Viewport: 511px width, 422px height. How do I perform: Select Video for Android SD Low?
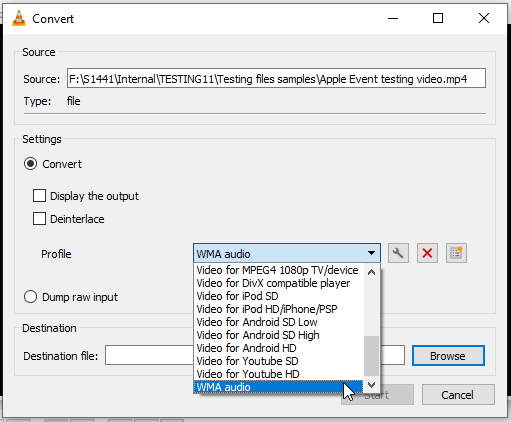(278, 322)
